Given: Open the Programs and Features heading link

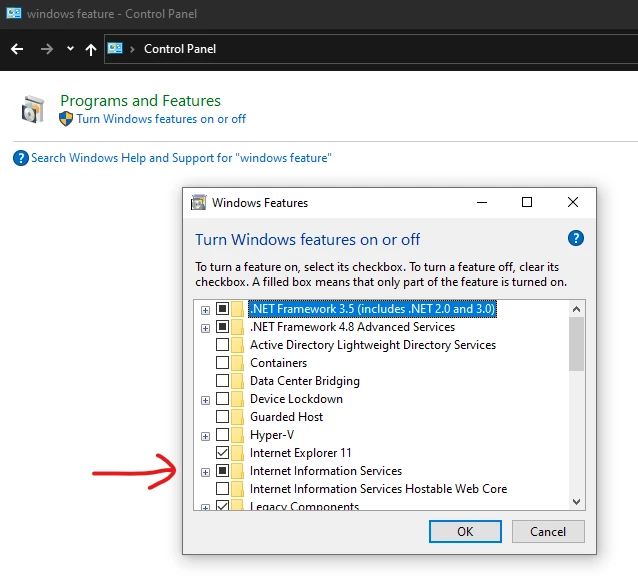Looking at the screenshot, I should [140, 101].
